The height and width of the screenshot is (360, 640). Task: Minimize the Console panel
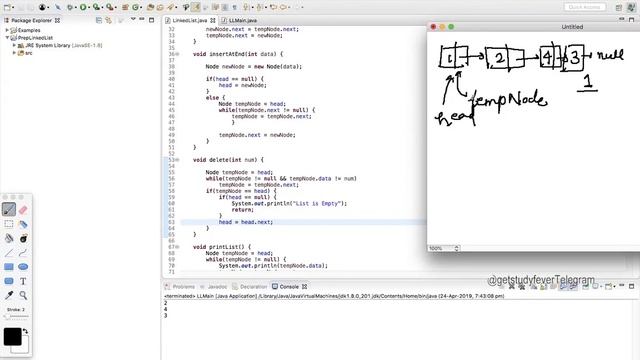click(x=622, y=286)
